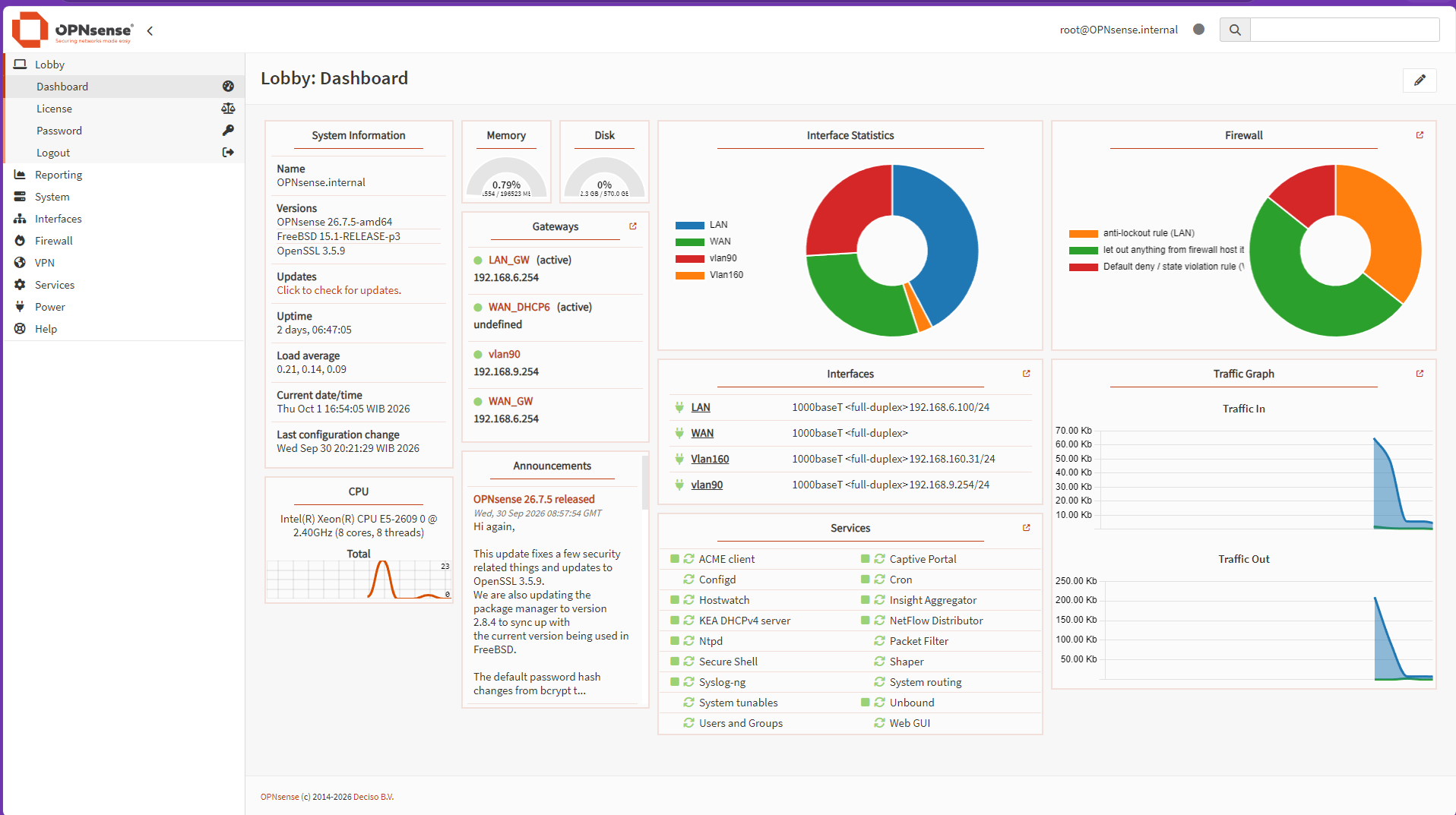1456x815 pixels.
Task: Open the Gateways widget external link icon
Action: 633,226
